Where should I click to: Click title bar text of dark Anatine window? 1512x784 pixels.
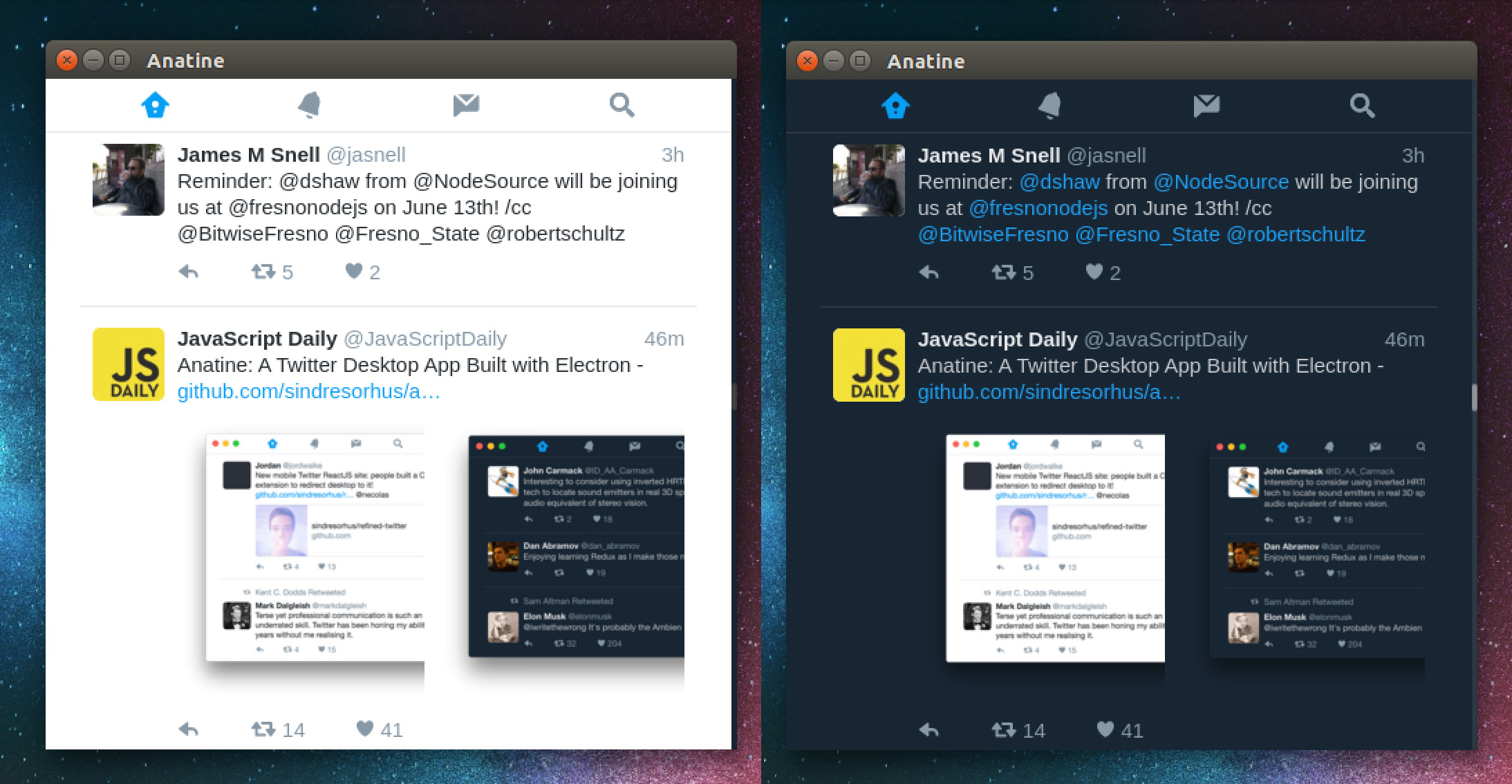926,62
